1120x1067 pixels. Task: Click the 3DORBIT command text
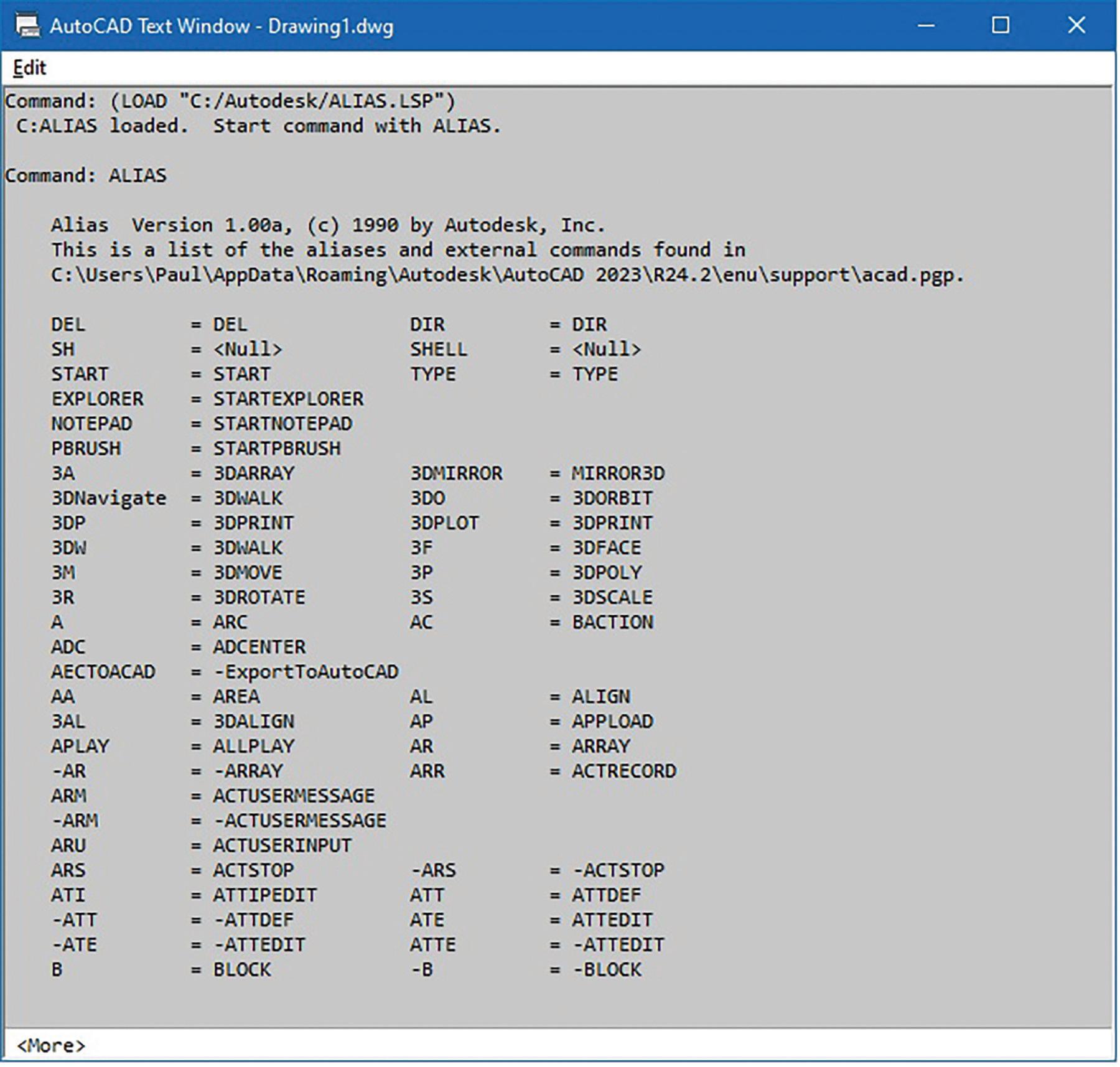coord(613,498)
